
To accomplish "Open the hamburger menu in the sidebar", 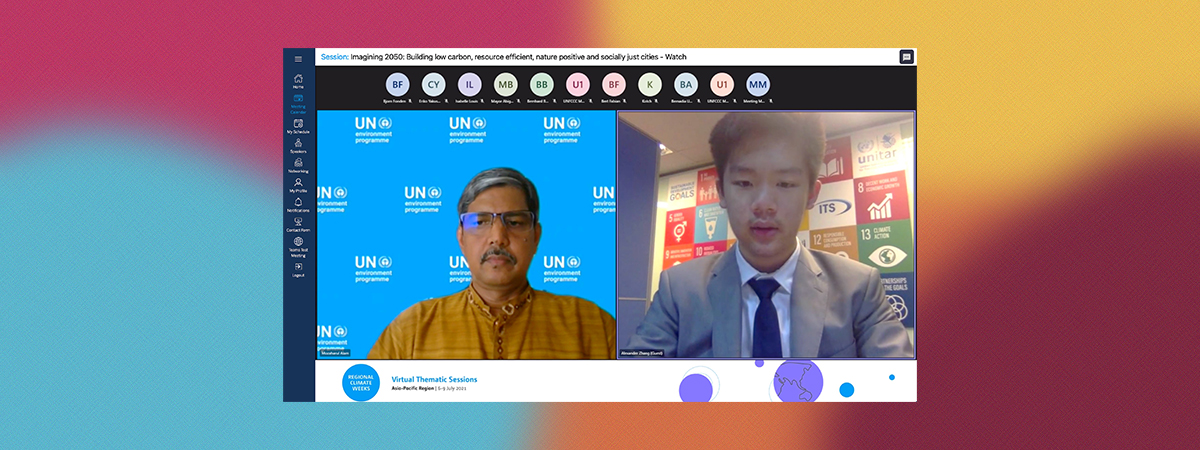I will pyautogui.click(x=298, y=59).
